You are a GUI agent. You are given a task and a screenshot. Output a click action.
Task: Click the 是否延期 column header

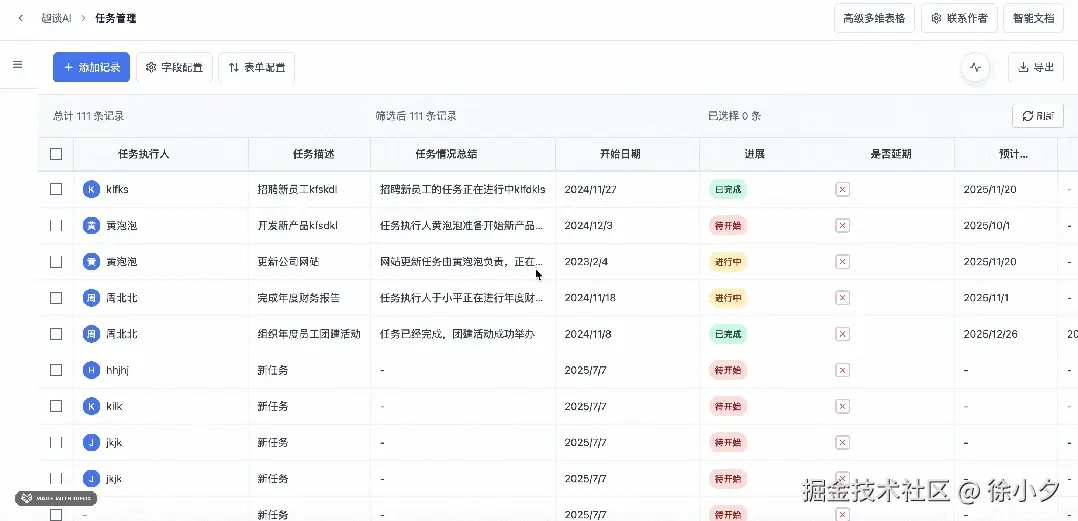click(891, 154)
